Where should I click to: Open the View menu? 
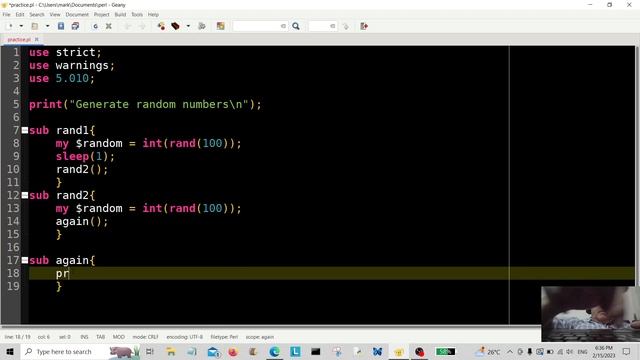55,14
